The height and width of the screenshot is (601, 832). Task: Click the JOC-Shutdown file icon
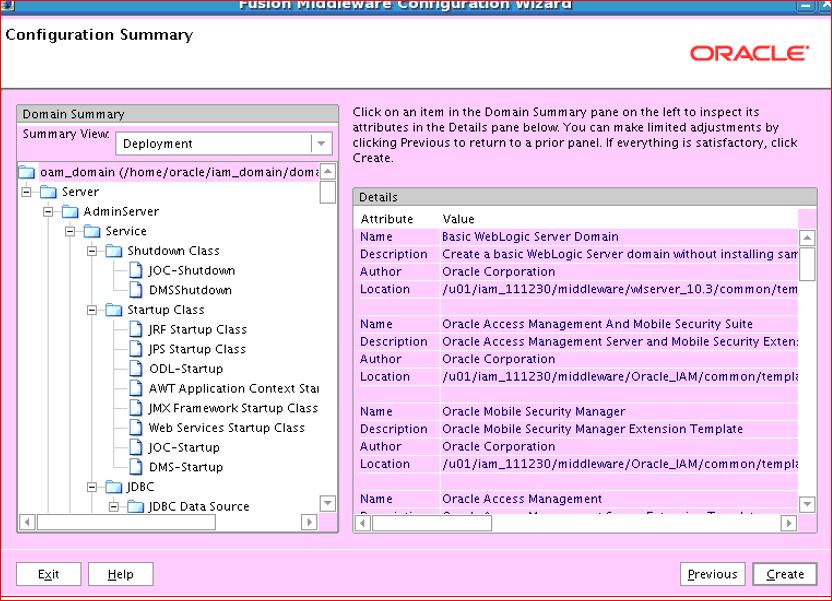[x=136, y=270]
